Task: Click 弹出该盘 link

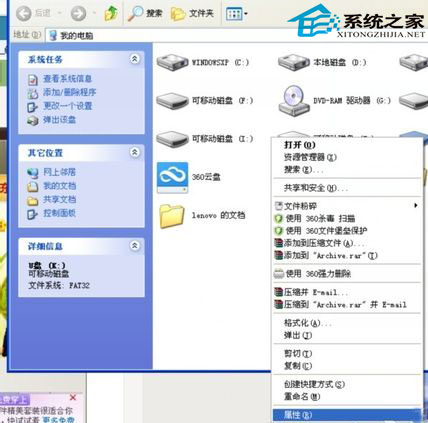Action: point(59,120)
